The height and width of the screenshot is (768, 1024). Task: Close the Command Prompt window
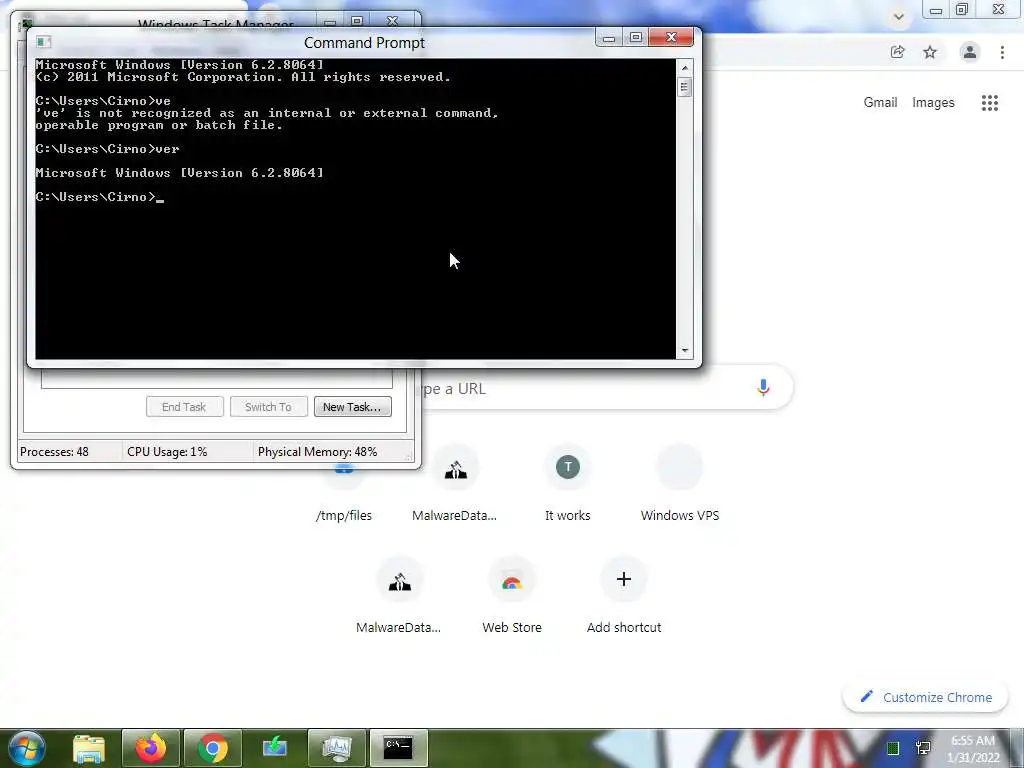coord(671,37)
